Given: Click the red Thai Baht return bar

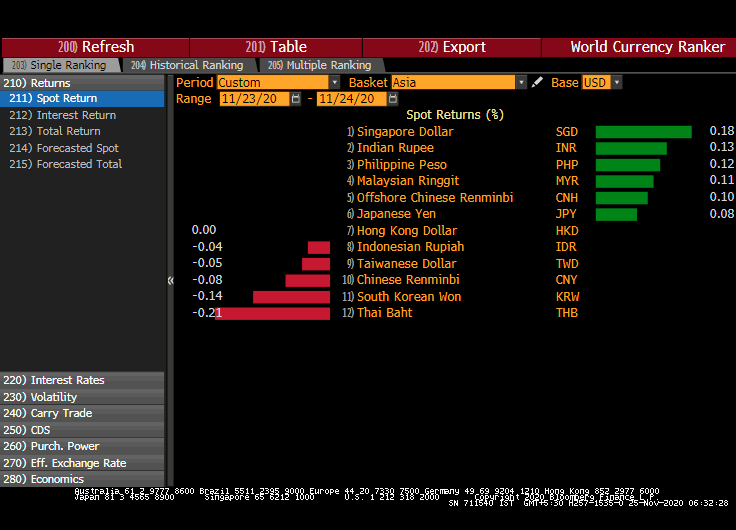Looking at the screenshot, I should (273, 313).
